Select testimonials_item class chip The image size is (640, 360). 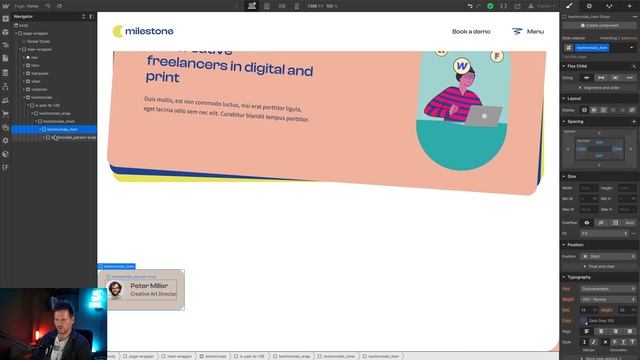coord(592,48)
